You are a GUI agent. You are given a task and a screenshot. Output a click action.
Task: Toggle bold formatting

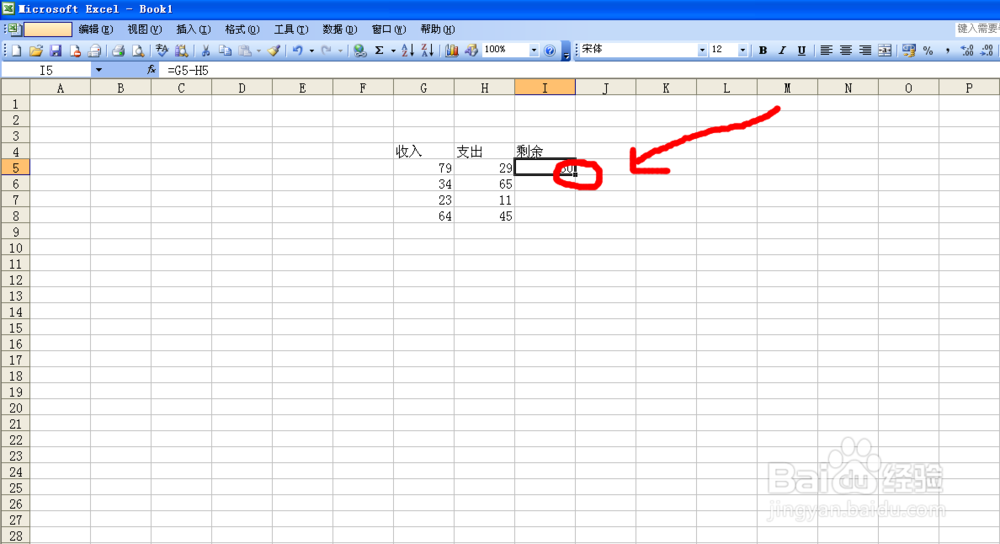click(x=763, y=50)
